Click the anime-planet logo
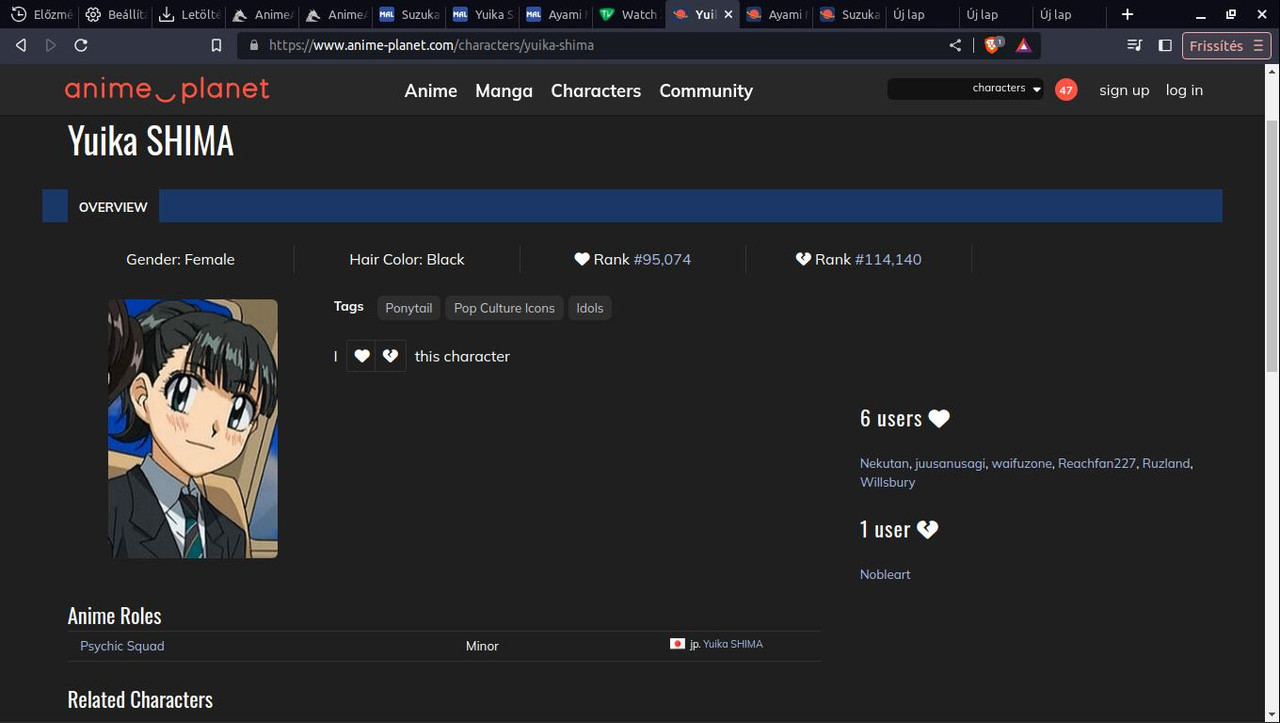1280x723 pixels. click(167, 90)
